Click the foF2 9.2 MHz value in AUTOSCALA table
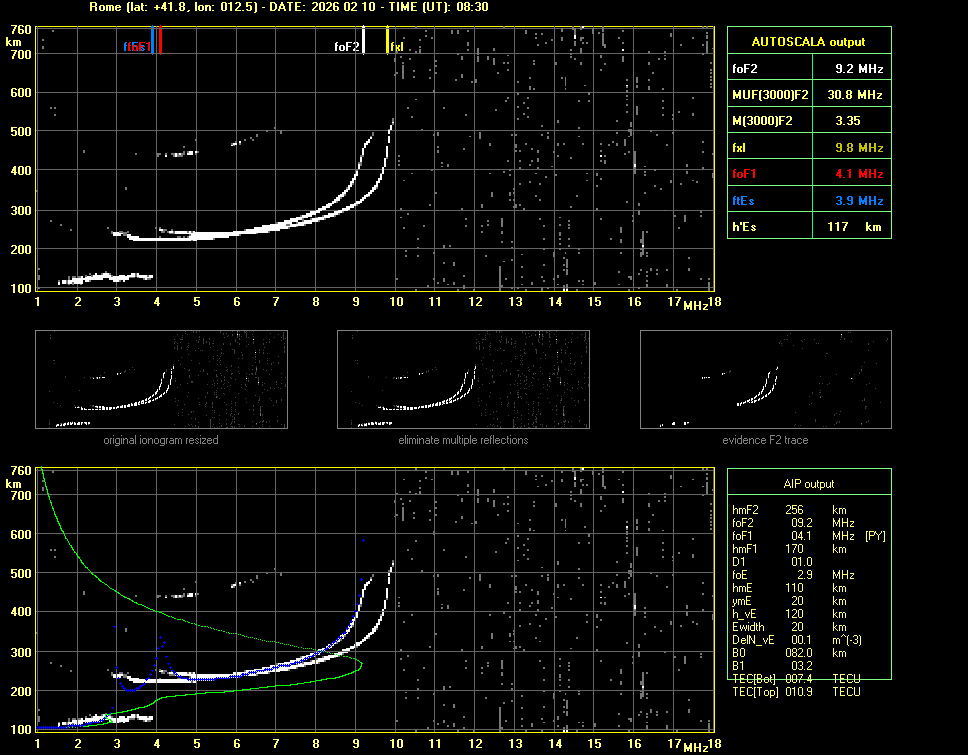Viewport: 968px width, 755px height. click(859, 69)
